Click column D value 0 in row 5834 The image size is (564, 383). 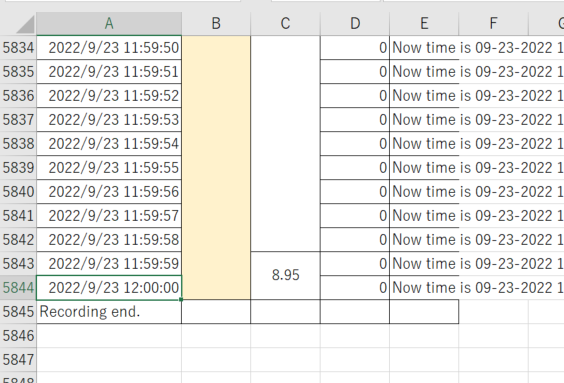tap(355, 48)
